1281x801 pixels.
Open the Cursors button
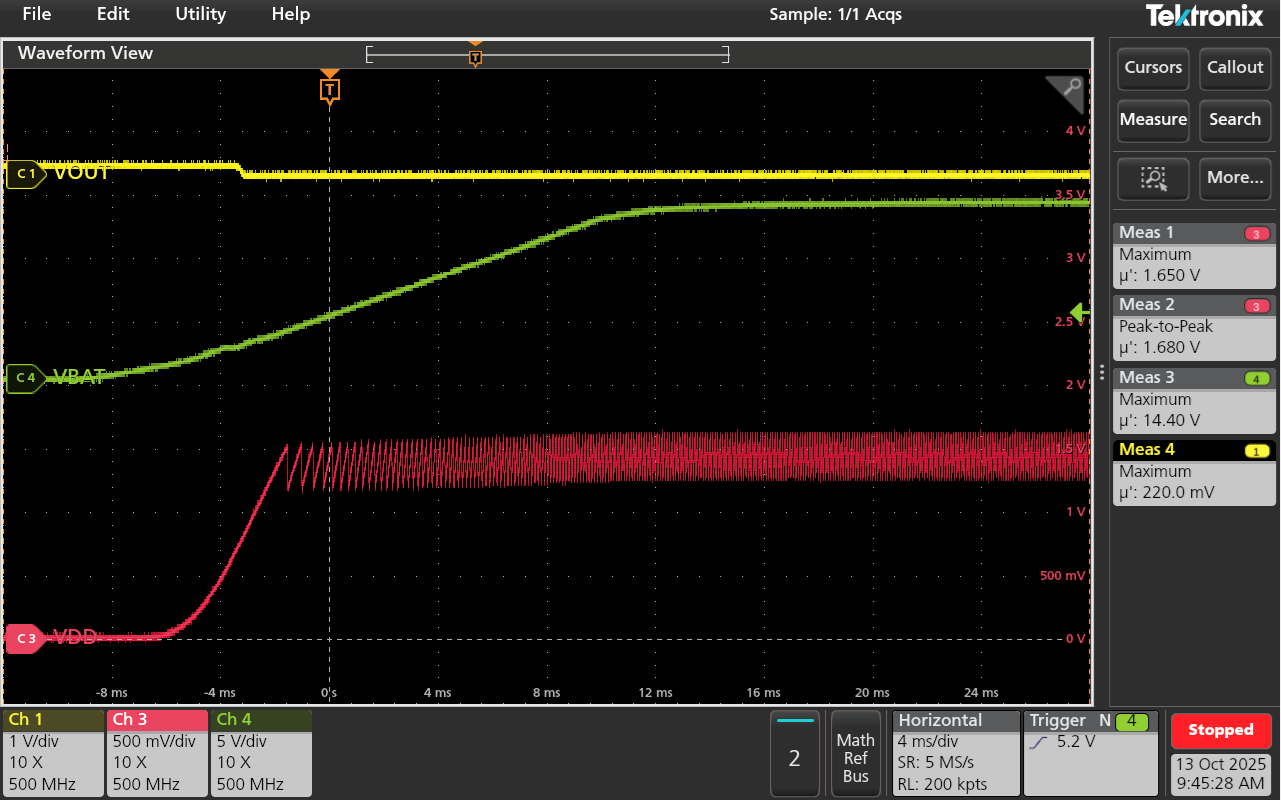pos(1153,68)
